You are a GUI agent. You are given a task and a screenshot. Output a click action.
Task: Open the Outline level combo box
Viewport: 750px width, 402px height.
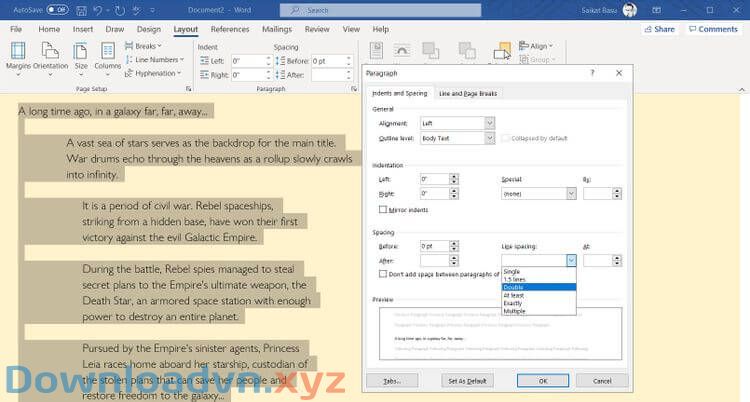coord(457,138)
